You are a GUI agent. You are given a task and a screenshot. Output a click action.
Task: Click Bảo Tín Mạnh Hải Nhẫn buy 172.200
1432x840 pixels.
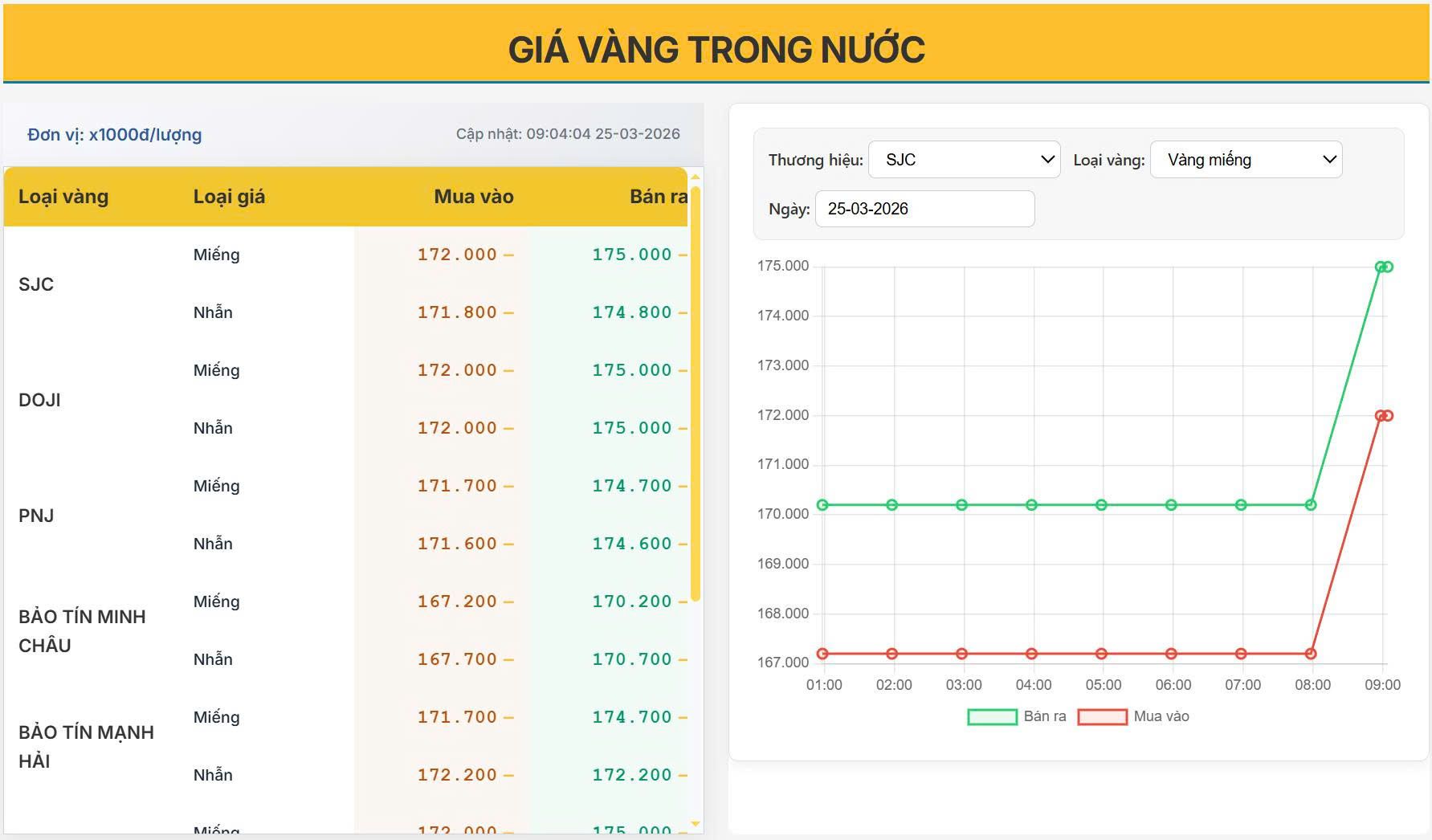tap(457, 775)
